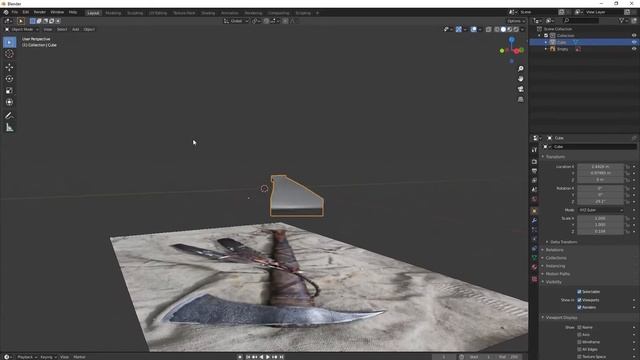The width and height of the screenshot is (640, 360).
Task: Open the Edit menu
Action: 26,12
